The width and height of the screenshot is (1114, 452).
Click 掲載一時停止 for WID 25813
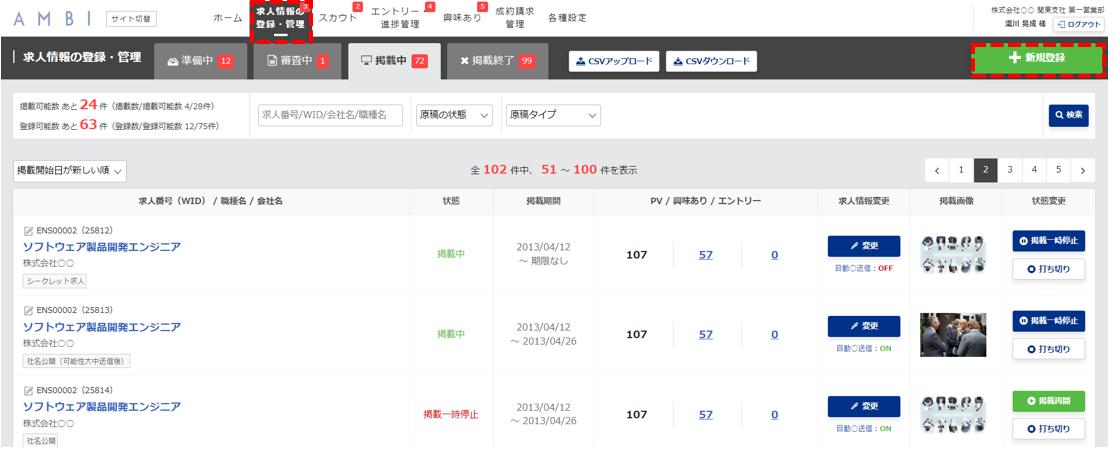1049,321
